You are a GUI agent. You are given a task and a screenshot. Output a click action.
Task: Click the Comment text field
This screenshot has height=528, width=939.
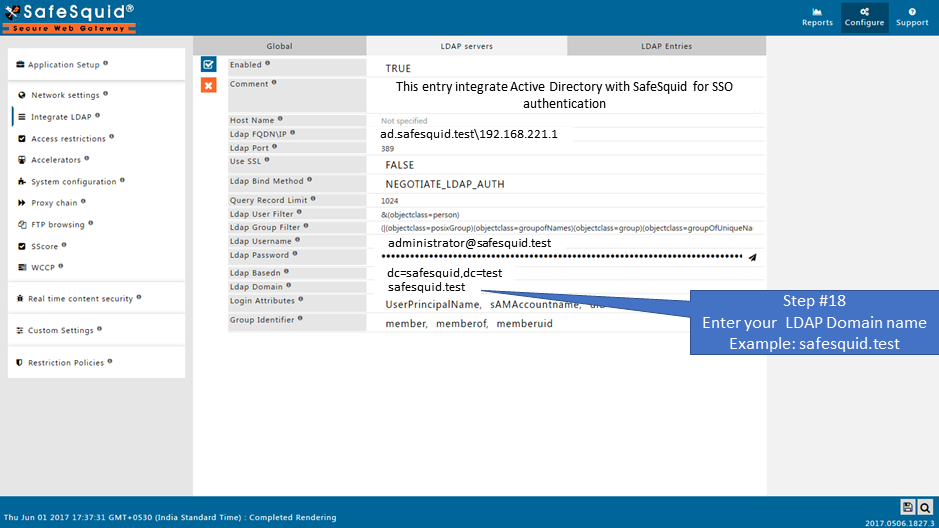click(566, 95)
